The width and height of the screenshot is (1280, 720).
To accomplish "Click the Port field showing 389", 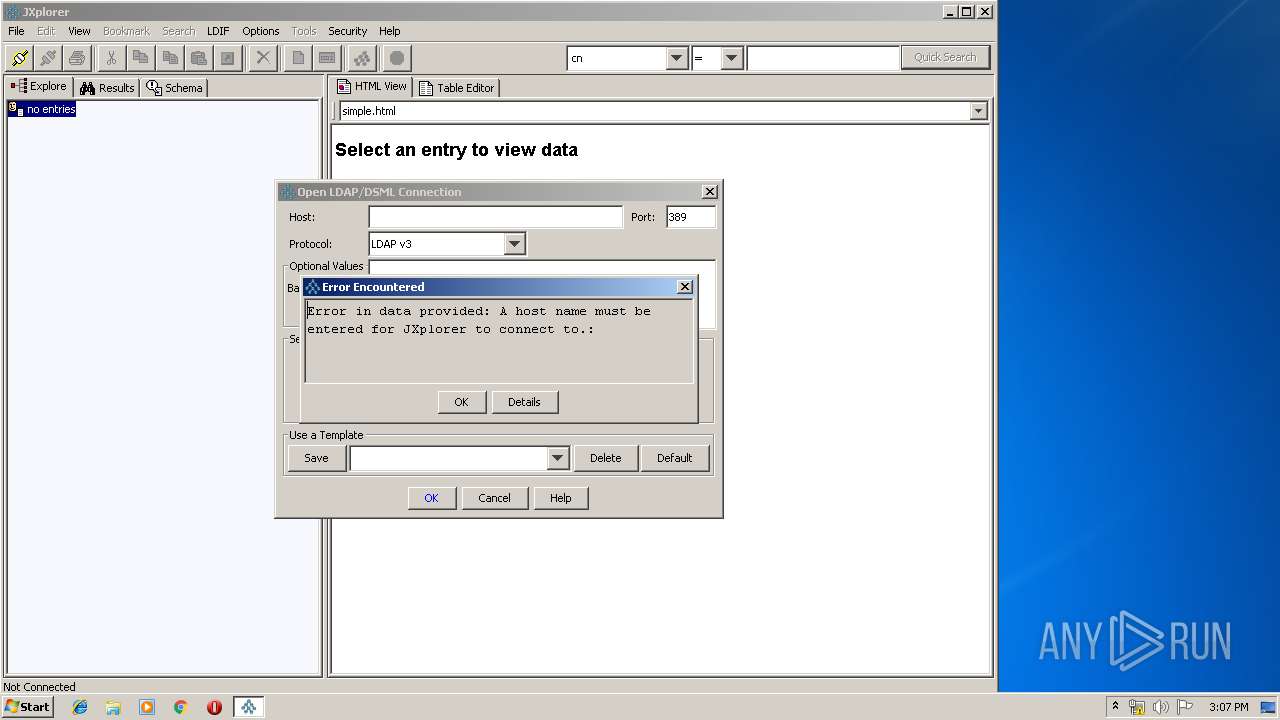I will pyautogui.click(x=691, y=217).
